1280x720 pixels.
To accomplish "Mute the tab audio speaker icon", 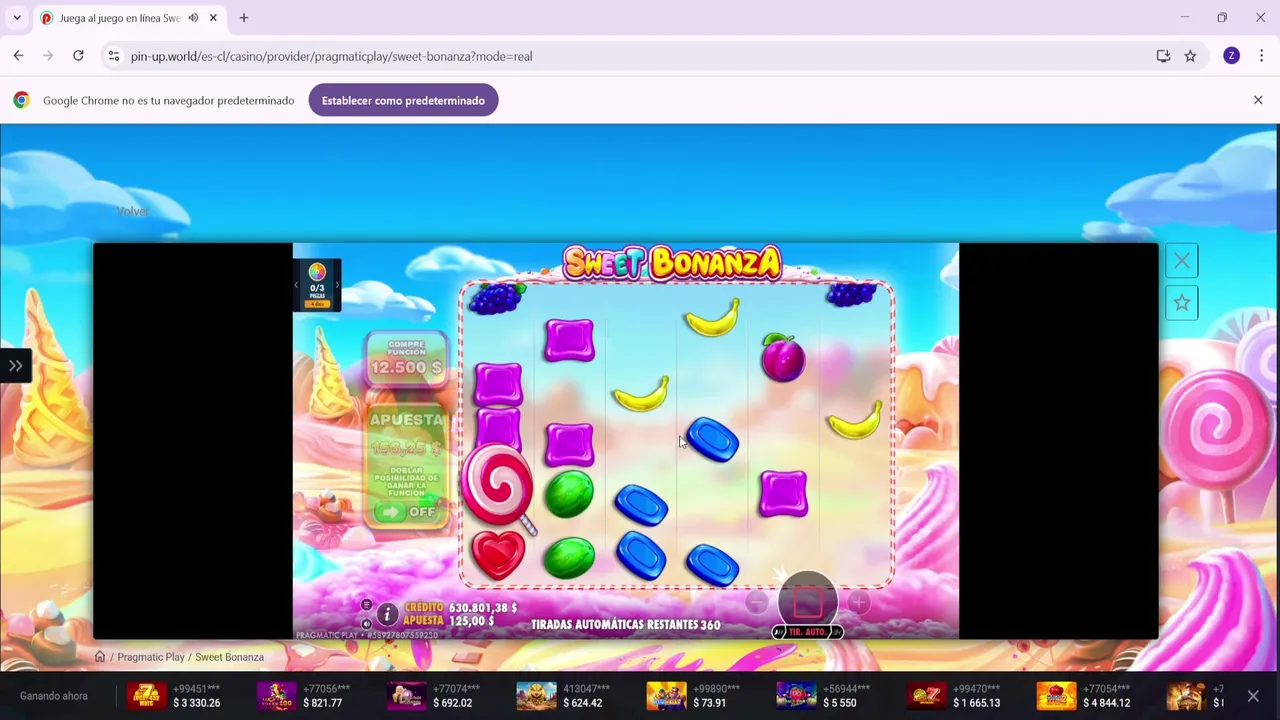I will 193,18.
